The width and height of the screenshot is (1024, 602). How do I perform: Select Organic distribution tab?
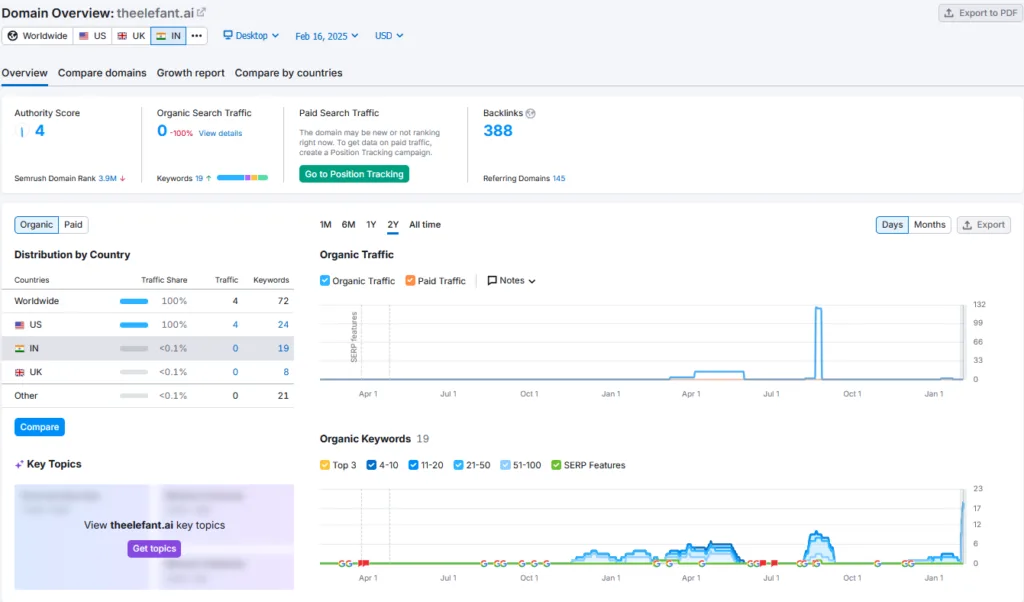coord(36,225)
